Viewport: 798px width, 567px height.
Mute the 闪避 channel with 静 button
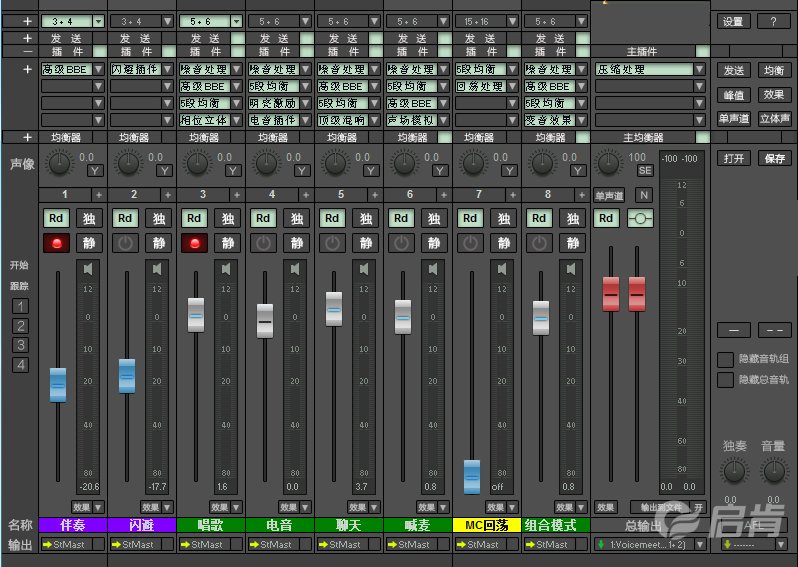(x=158, y=243)
